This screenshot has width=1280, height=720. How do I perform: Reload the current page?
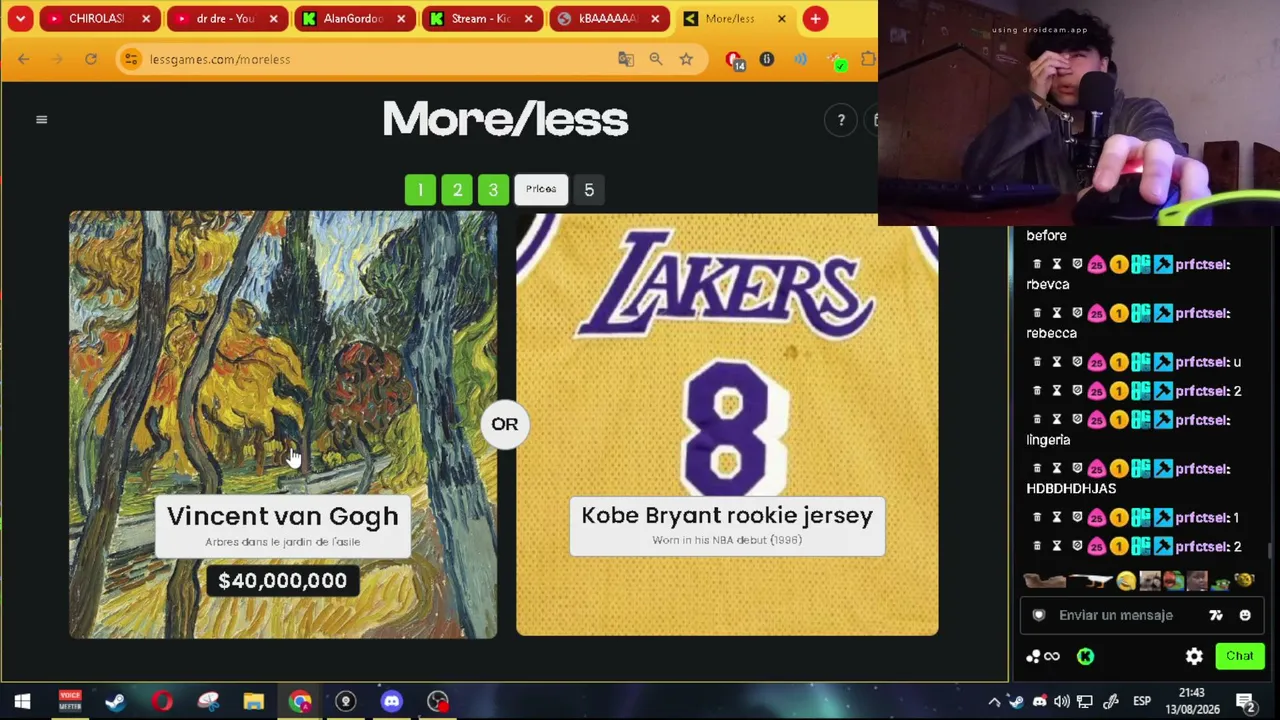tap(90, 59)
